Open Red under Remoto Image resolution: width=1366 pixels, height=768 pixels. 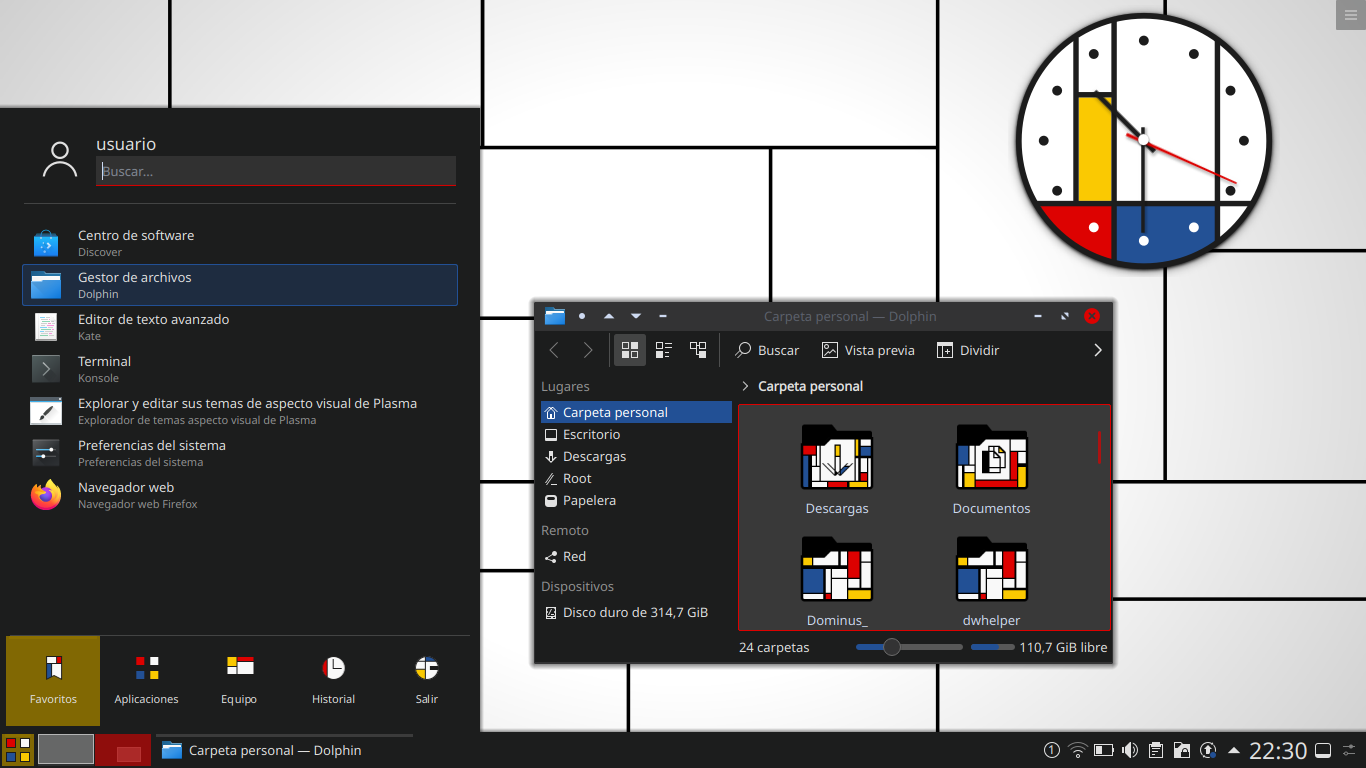(x=636, y=556)
